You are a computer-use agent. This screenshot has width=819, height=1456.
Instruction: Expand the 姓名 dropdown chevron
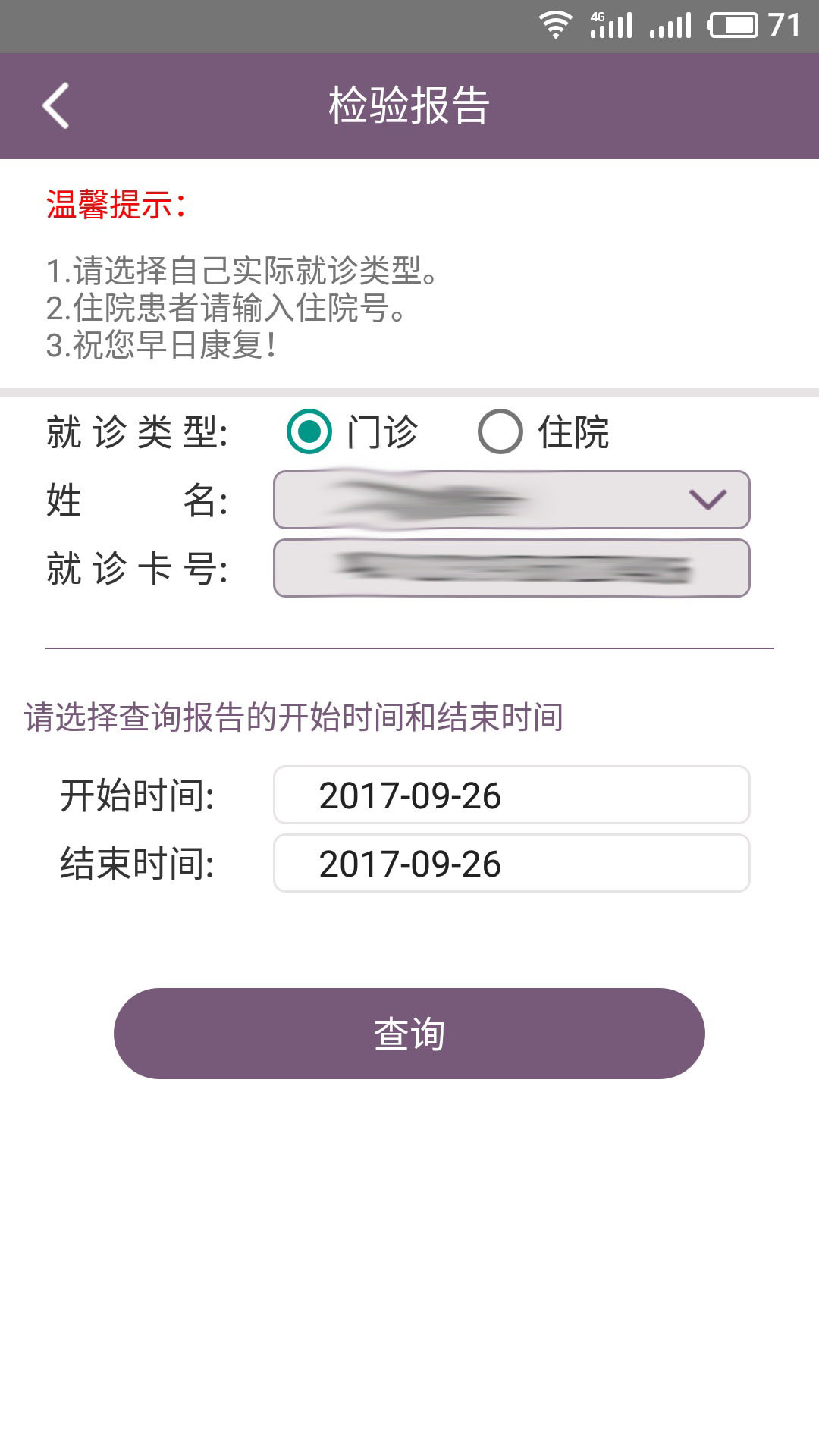click(708, 499)
